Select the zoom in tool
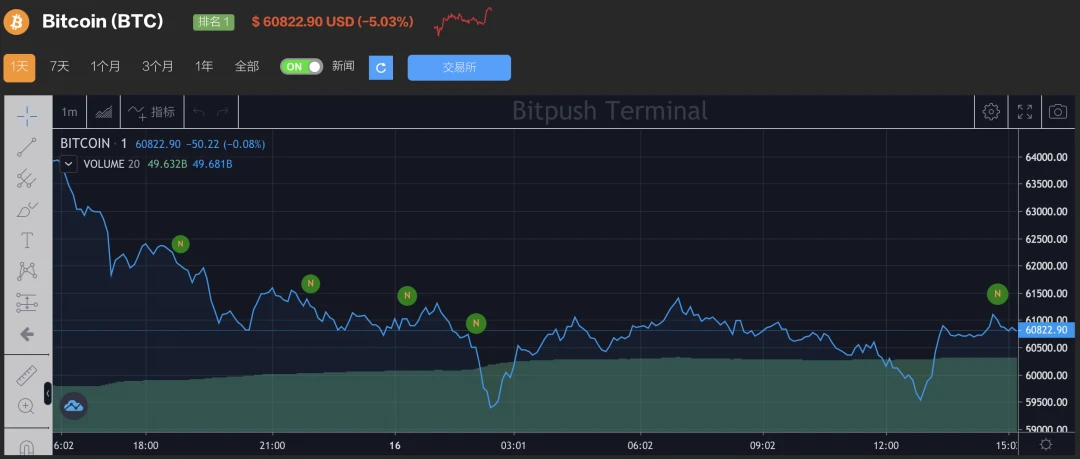This screenshot has height=459, width=1080. coord(27,407)
